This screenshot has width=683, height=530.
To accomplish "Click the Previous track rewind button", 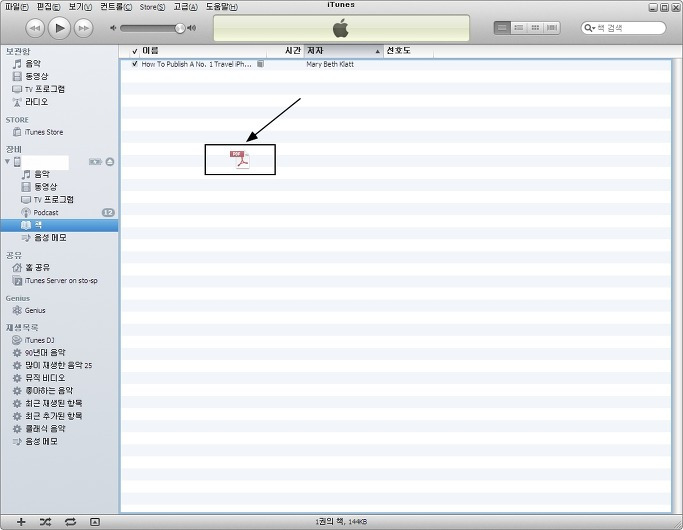I will 35,28.
